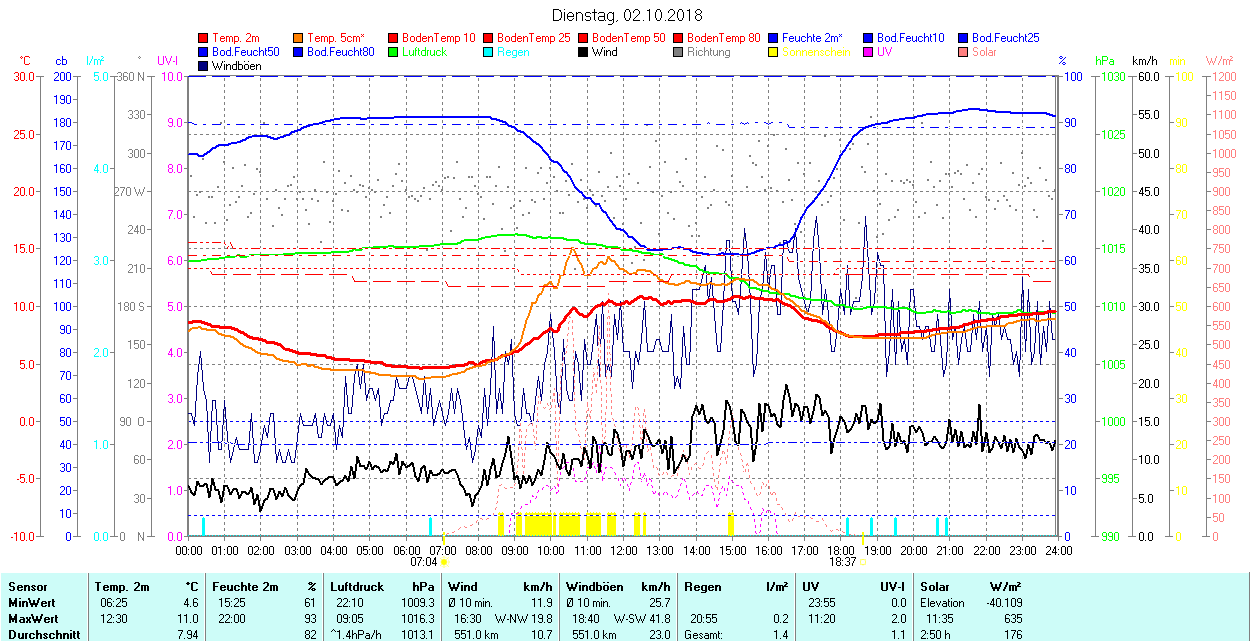This screenshot has width=1250, height=641.
Task: Select the dark Windböen legend square
Action: pyautogui.click(x=204, y=66)
